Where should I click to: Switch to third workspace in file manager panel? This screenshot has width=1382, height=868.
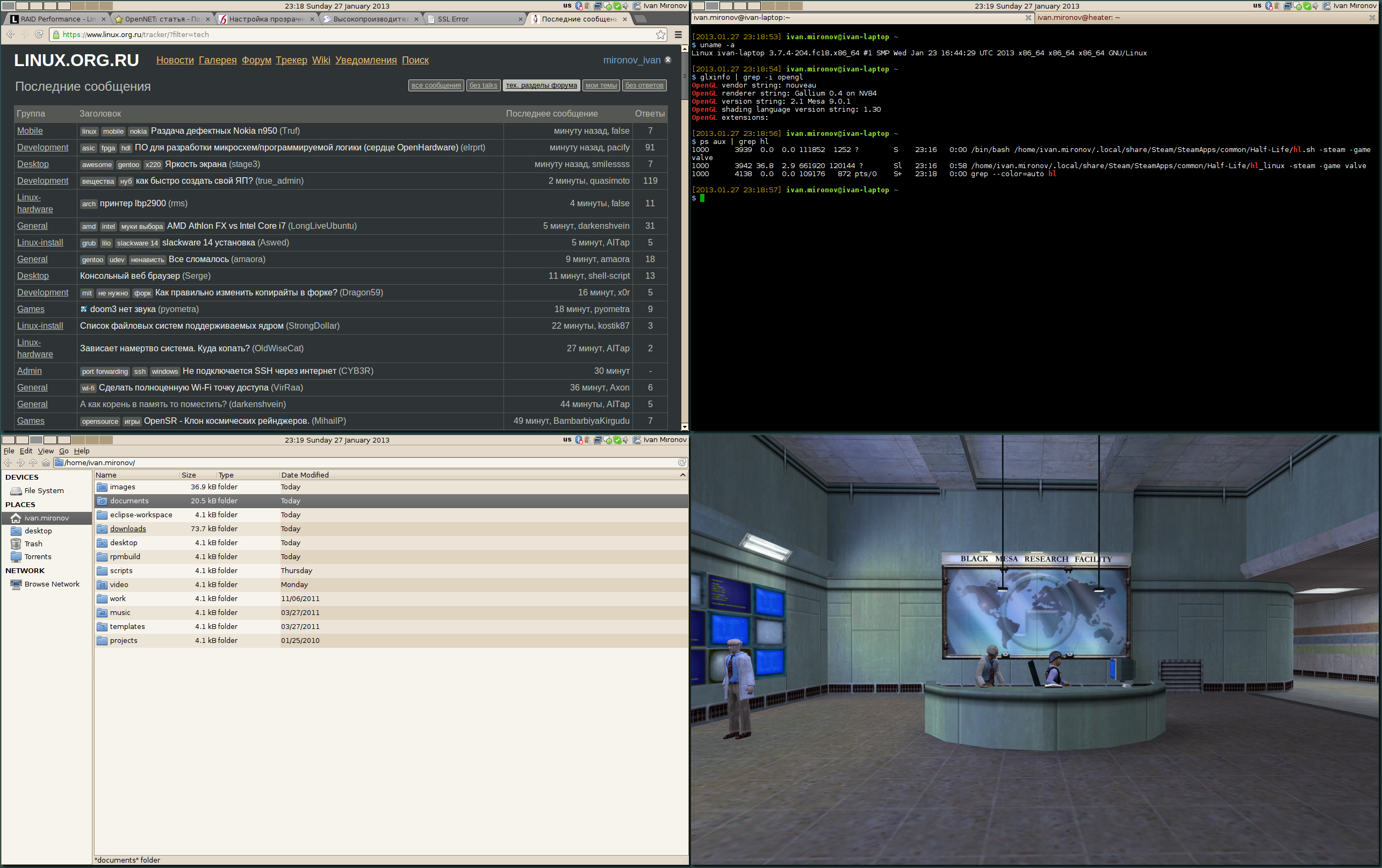36,440
